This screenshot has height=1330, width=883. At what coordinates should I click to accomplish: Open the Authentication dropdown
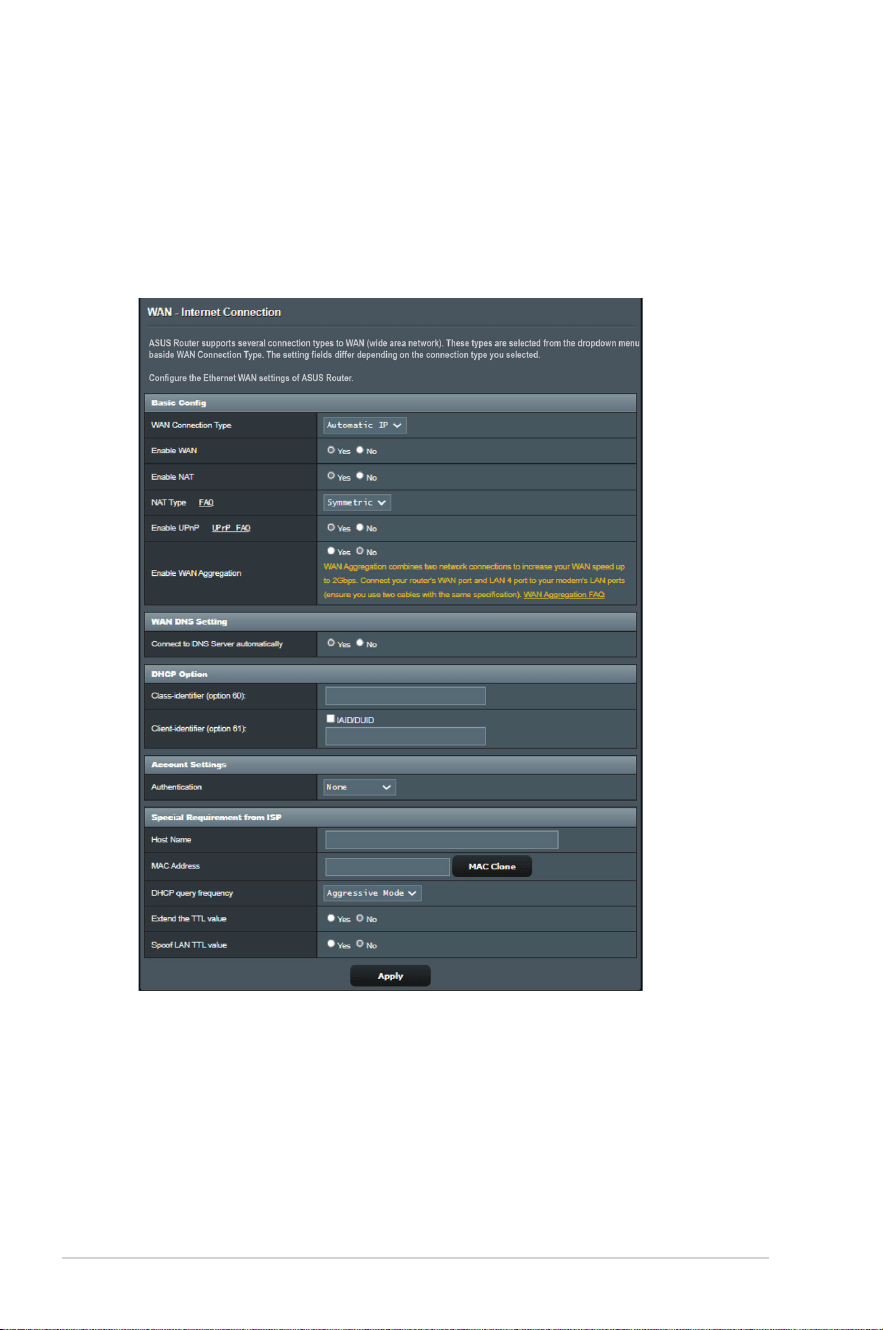(x=359, y=787)
